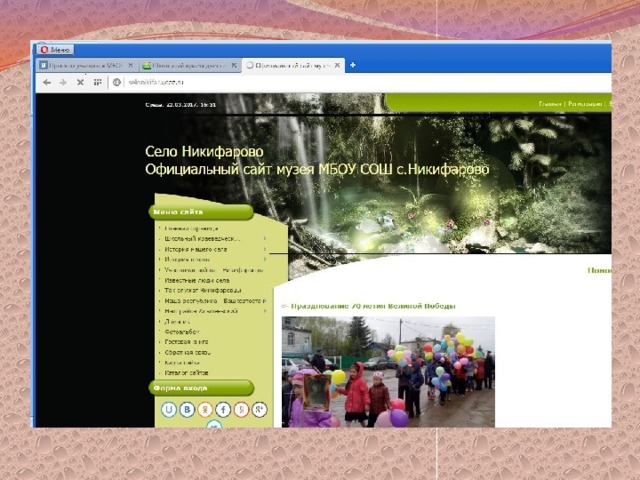Viewport: 640px width, 480px height.
Task: Expand the История нашего села submenu arrow
Action: tap(265, 249)
